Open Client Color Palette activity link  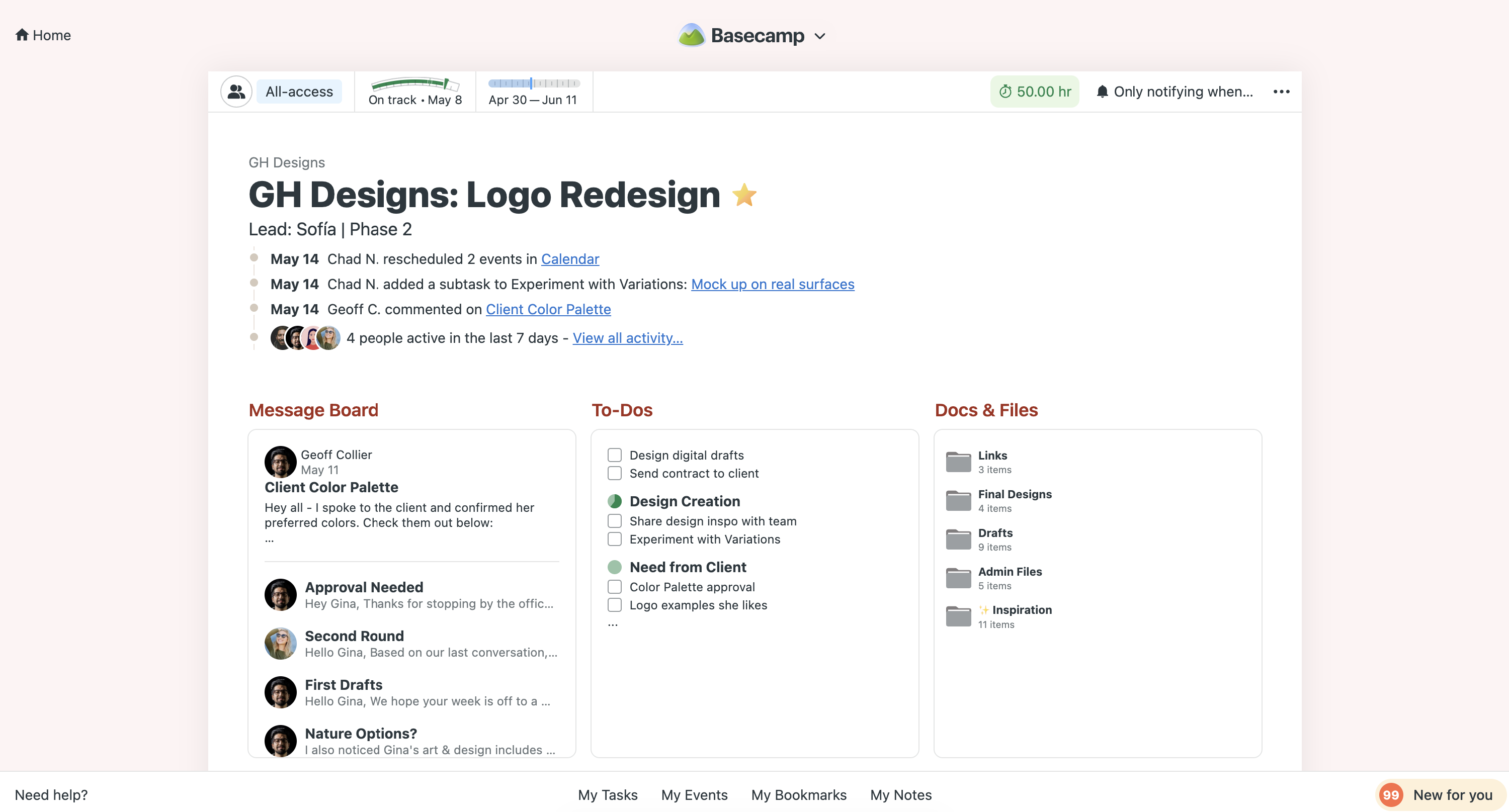[x=548, y=309]
